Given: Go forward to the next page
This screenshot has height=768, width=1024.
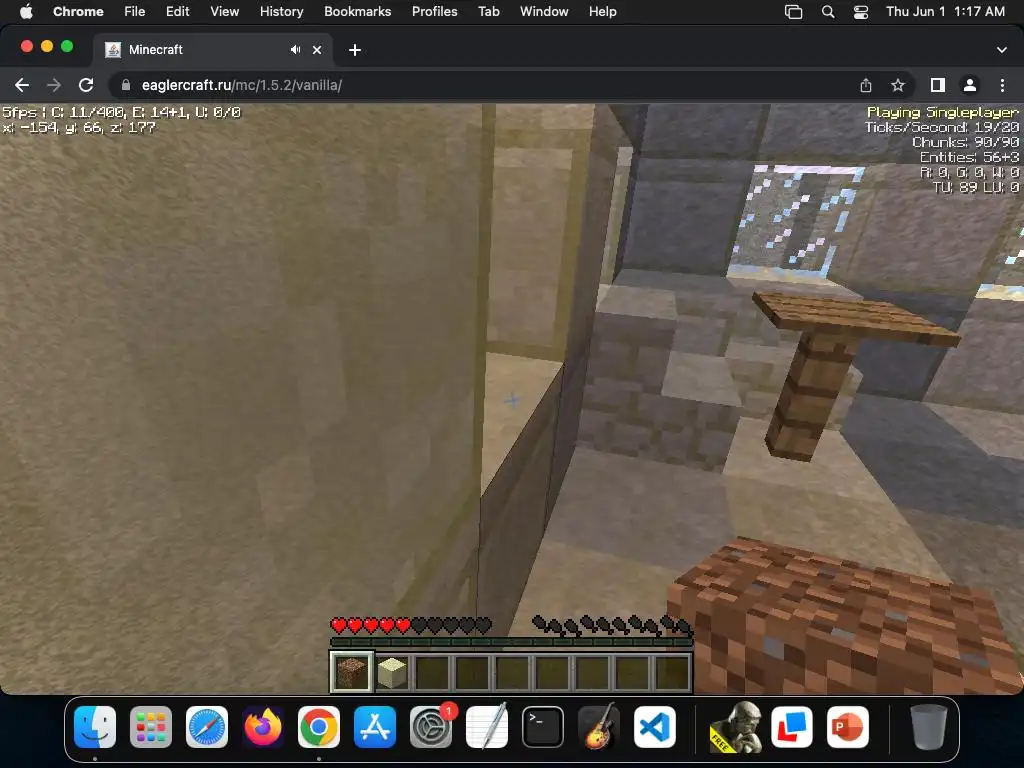Looking at the screenshot, I should 54,85.
